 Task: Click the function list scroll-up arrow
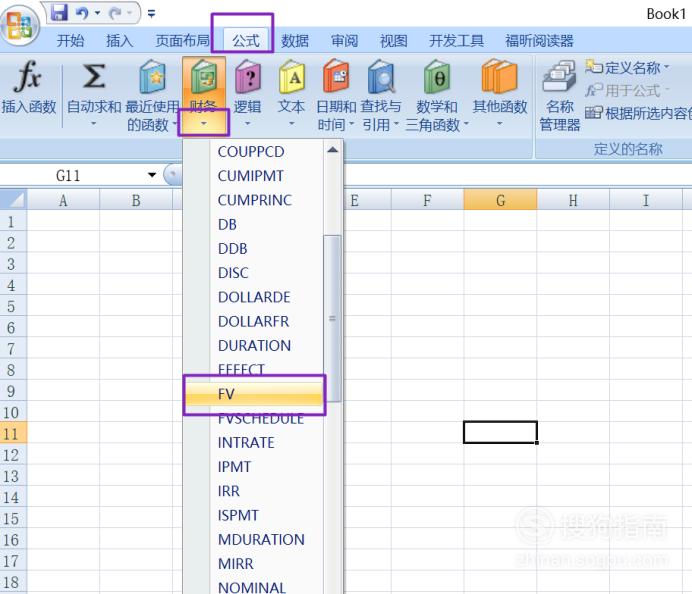pos(332,150)
